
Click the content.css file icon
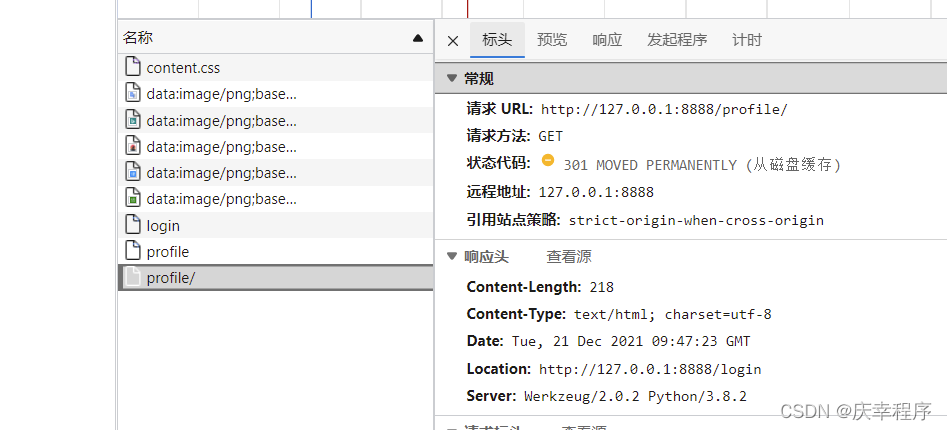133,67
